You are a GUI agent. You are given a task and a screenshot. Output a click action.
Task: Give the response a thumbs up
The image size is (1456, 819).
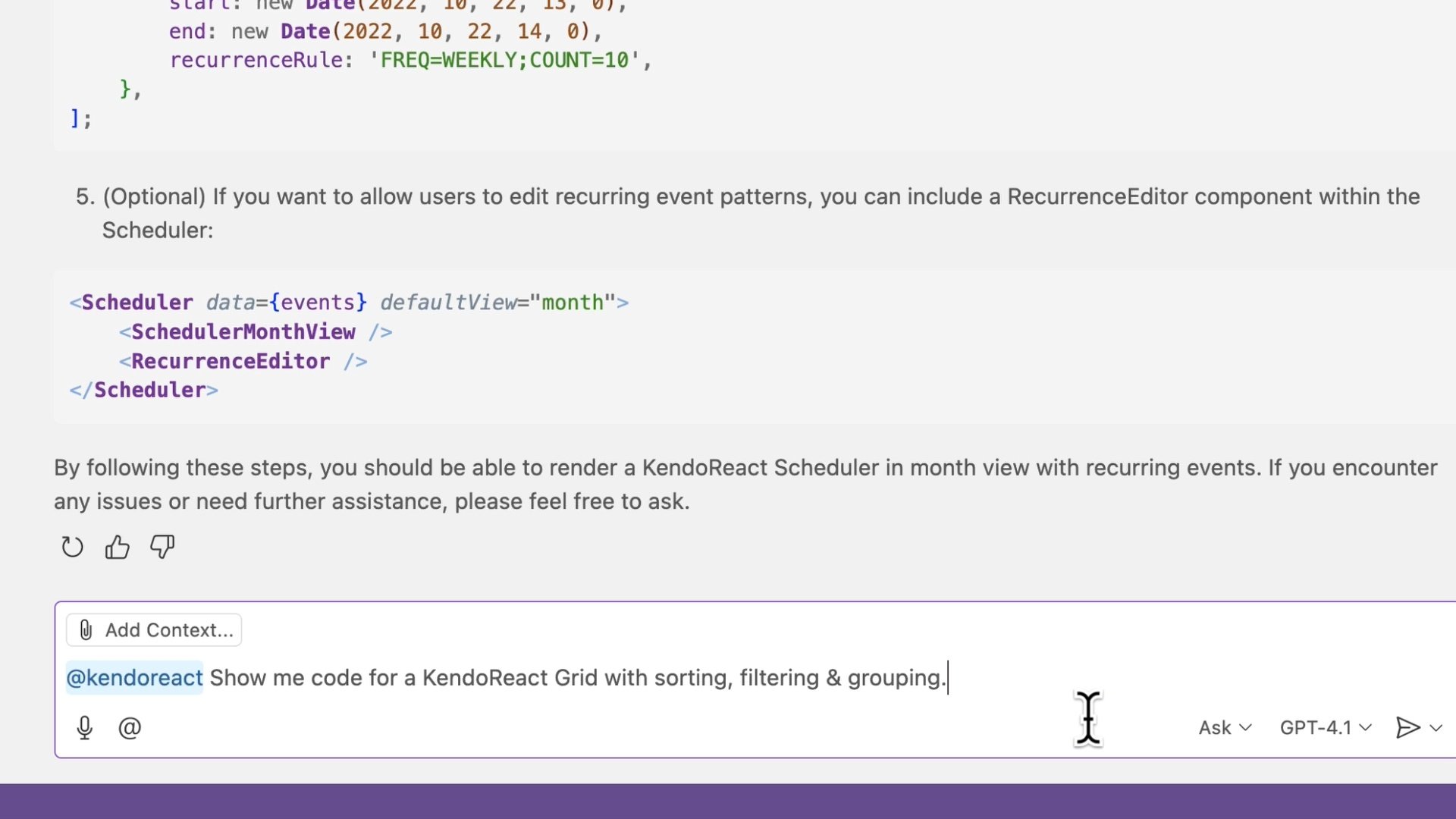(x=117, y=547)
